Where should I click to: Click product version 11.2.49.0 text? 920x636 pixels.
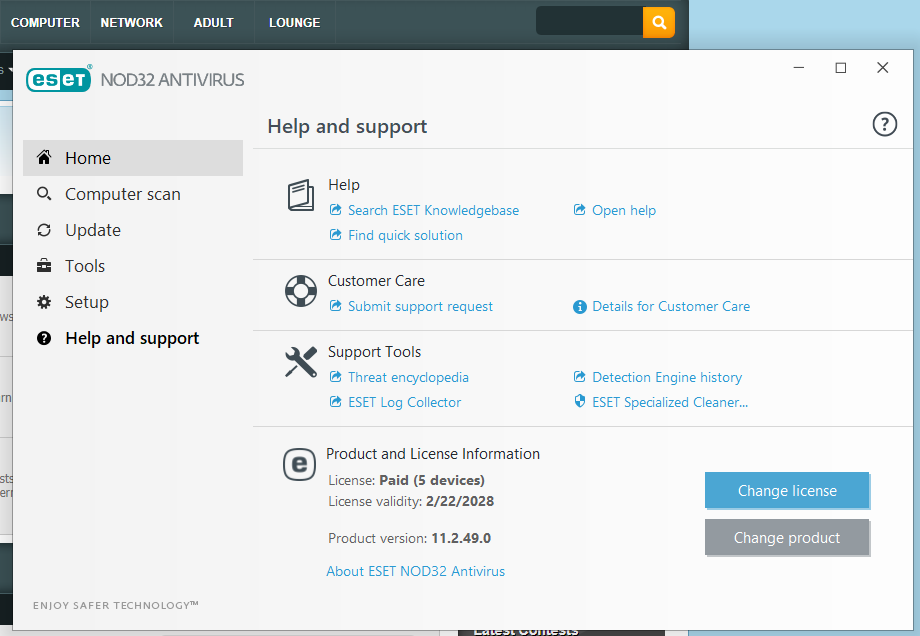point(461,538)
